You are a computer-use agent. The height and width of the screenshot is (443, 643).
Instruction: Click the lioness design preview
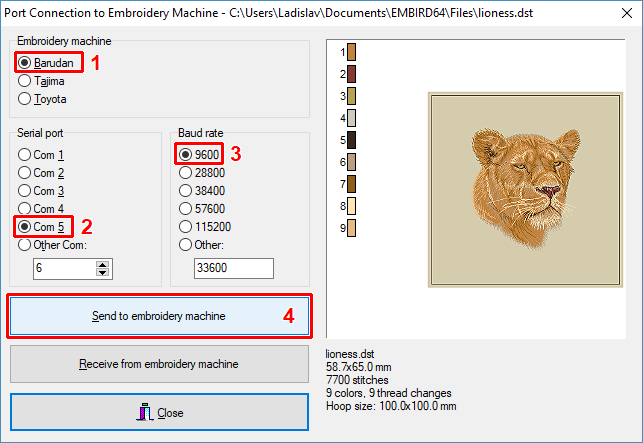[x=525, y=190]
